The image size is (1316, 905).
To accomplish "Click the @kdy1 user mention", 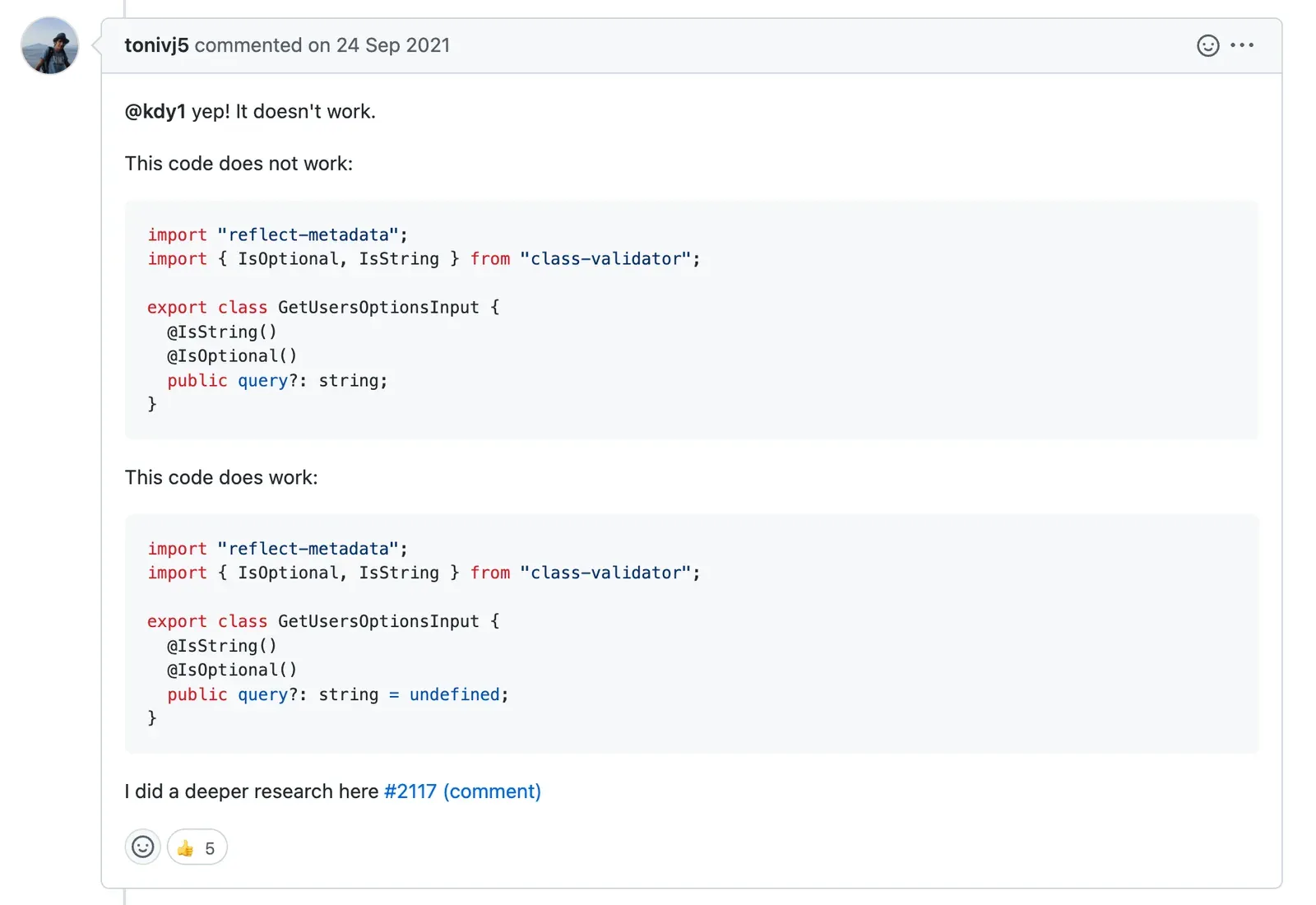I will [155, 111].
